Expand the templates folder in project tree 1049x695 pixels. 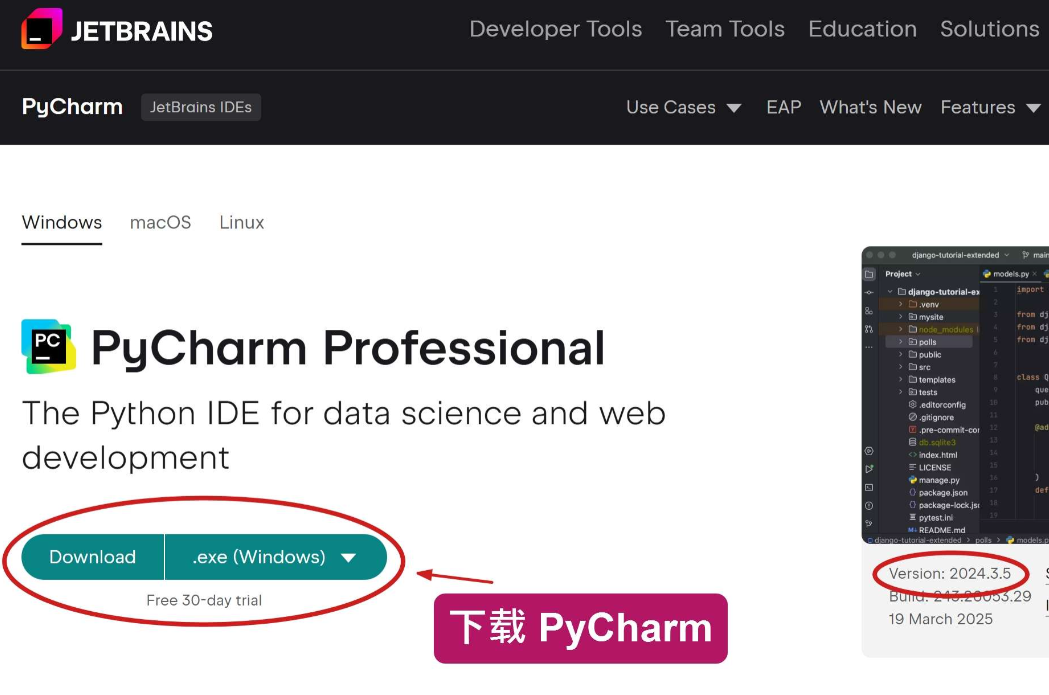coord(936,379)
